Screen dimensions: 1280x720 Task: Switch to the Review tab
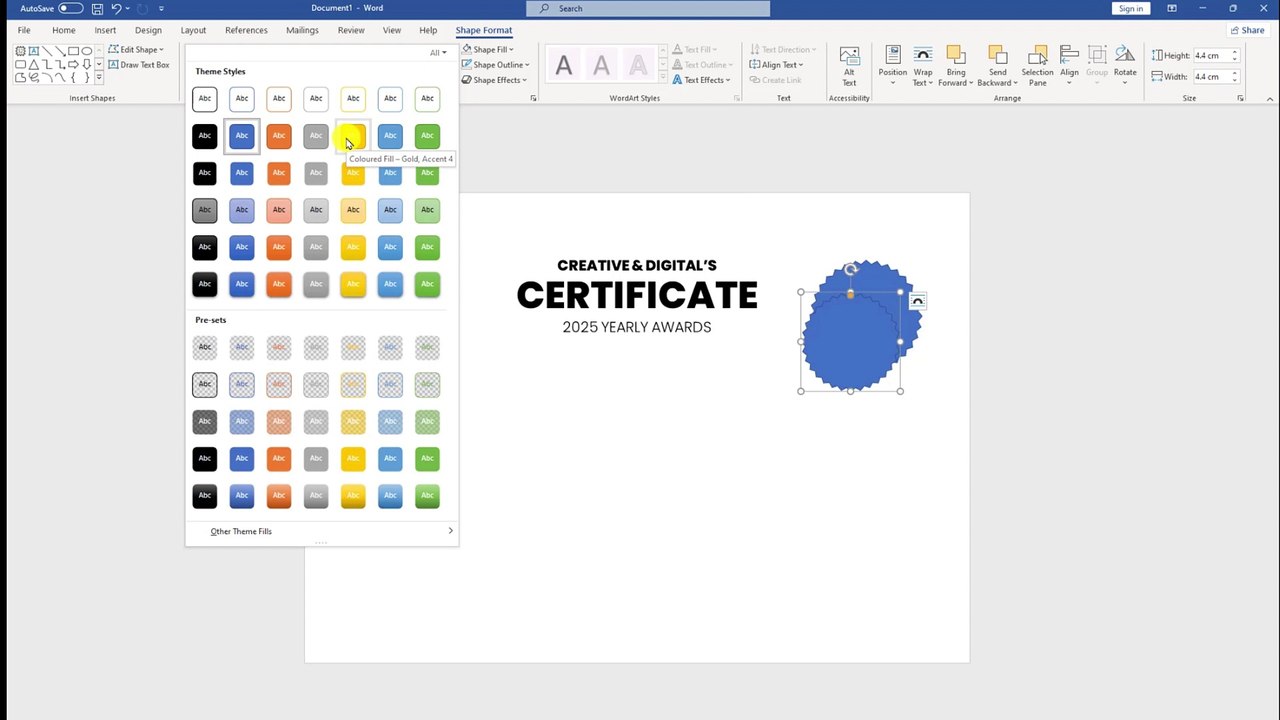[x=351, y=30]
